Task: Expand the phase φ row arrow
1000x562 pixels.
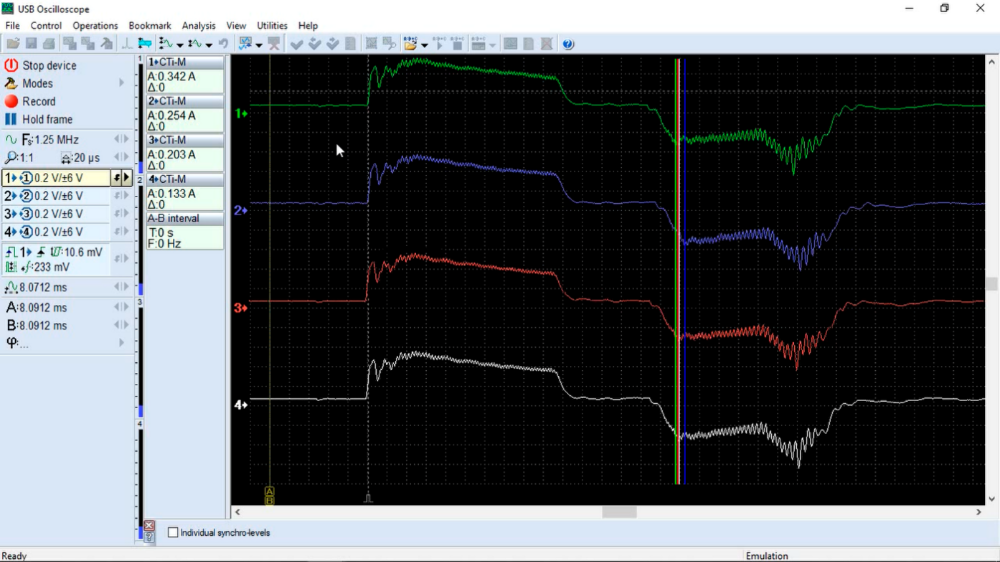Action: (x=122, y=343)
